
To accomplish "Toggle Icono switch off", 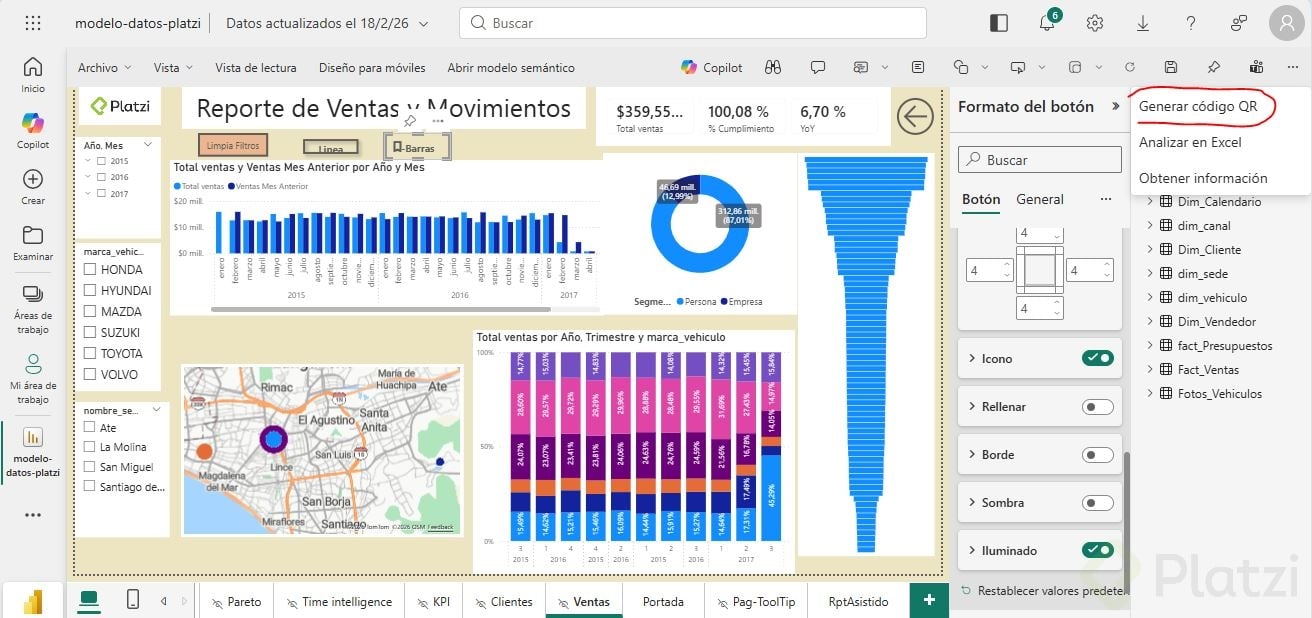I will coord(1098,358).
